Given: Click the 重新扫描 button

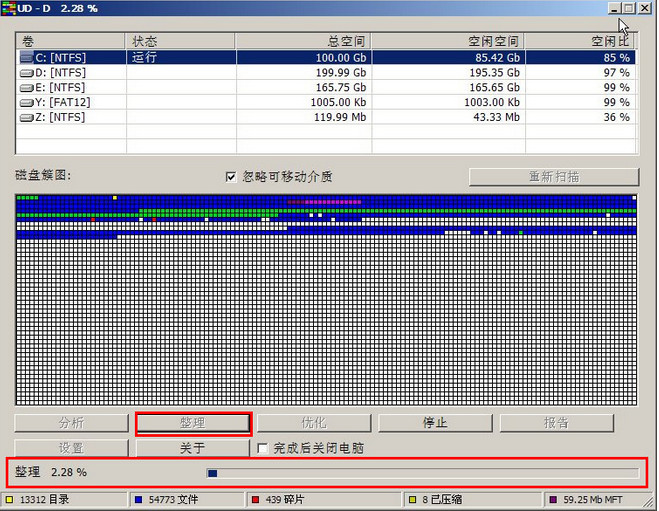Looking at the screenshot, I should point(554,176).
